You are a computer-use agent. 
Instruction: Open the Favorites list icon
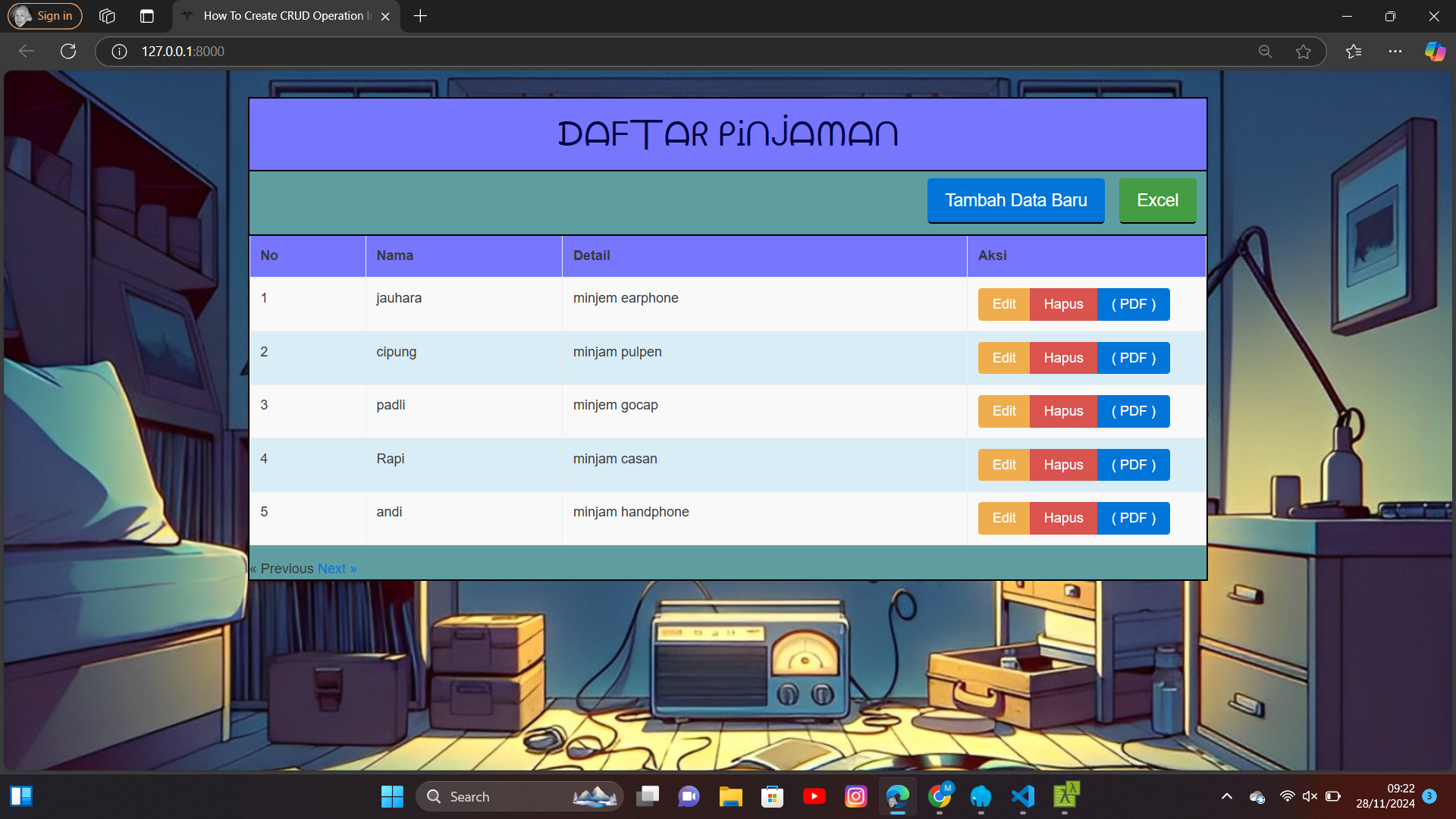(1354, 51)
